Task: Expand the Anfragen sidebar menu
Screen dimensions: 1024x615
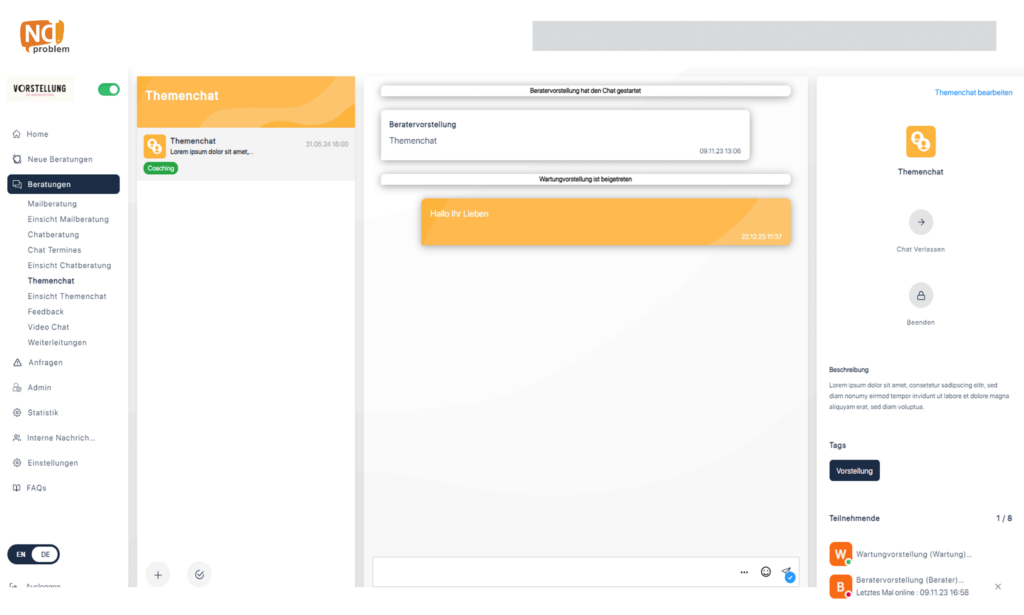Action: pos(45,362)
